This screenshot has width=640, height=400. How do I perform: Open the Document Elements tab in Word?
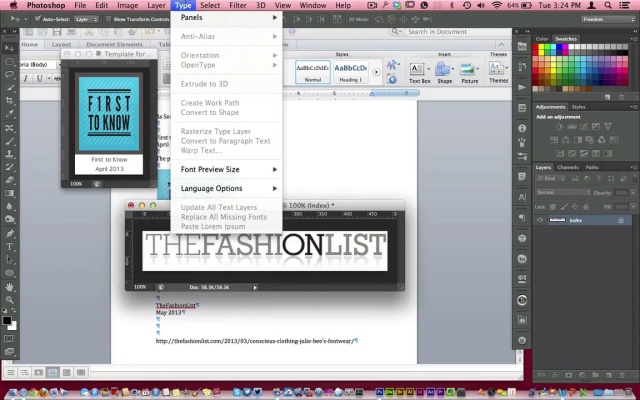[x=114, y=44]
